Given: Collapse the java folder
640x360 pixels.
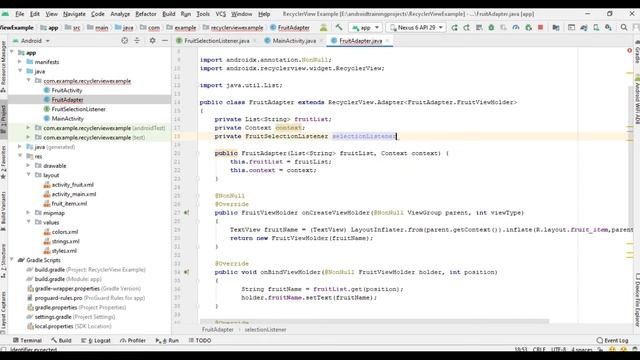Looking at the screenshot, I should click(20, 71).
